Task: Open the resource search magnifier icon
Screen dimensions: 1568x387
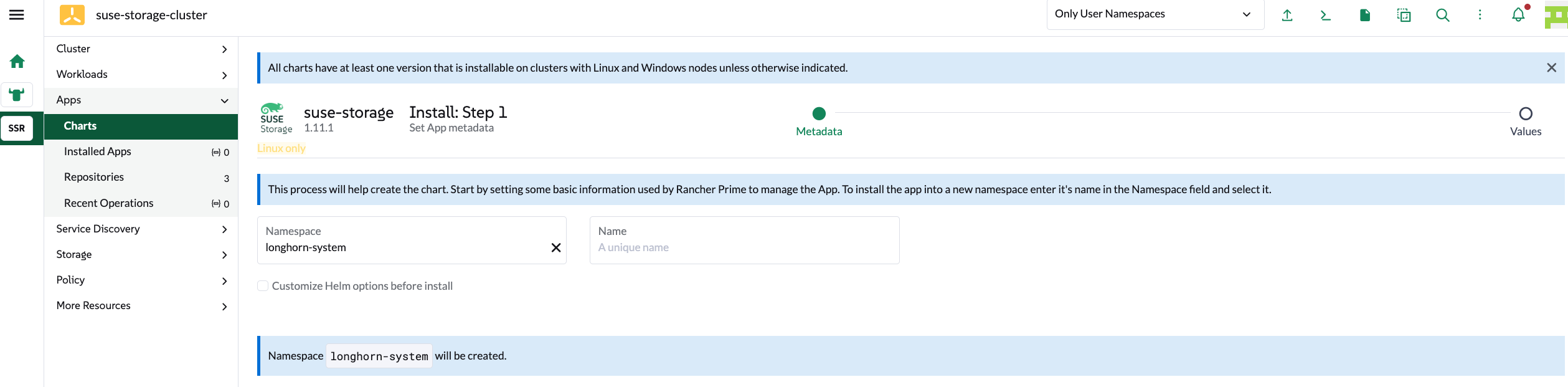Action: pyautogui.click(x=1442, y=15)
